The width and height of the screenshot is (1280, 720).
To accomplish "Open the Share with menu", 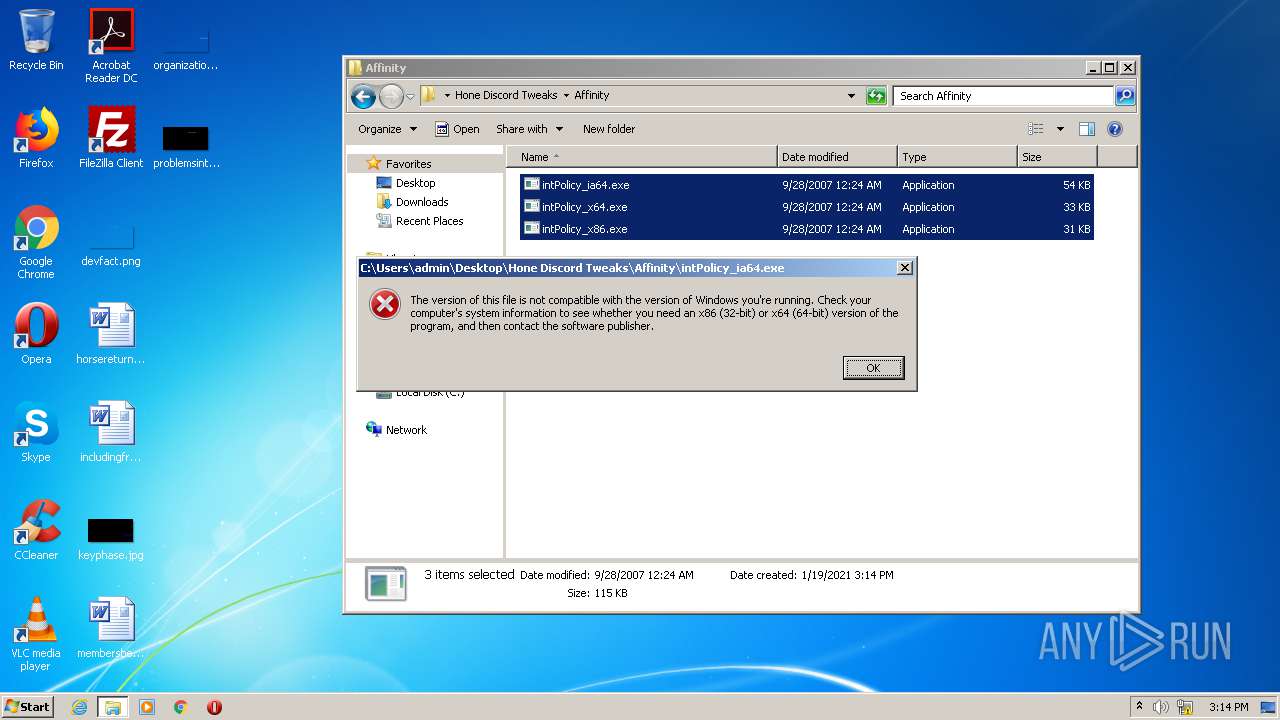I will [x=529, y=129].
